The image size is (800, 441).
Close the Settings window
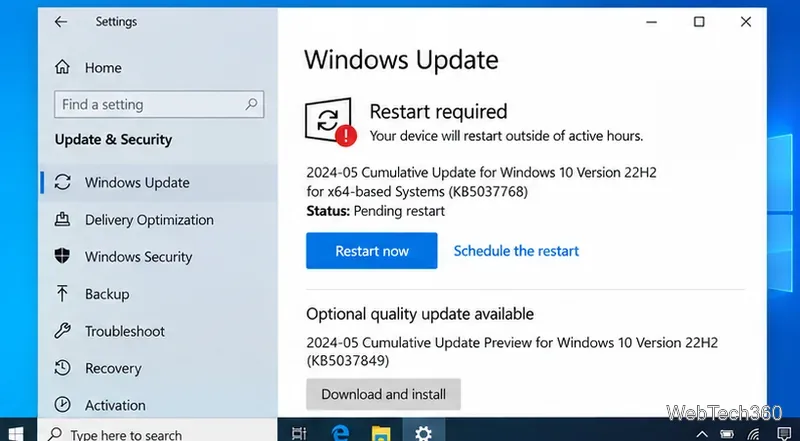click(x=746, y=21)
